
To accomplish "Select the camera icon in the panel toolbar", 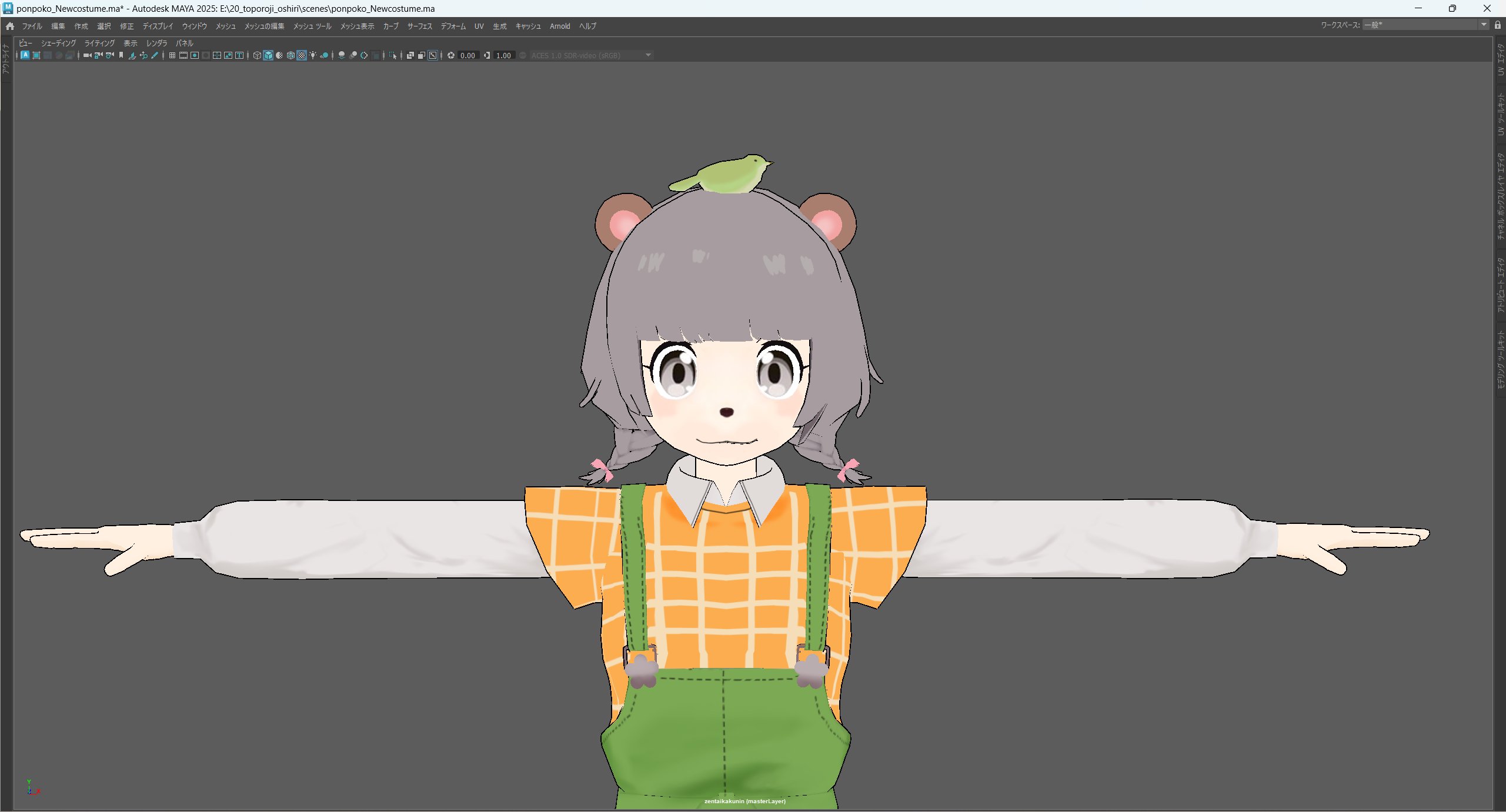I will pos(86,55).
